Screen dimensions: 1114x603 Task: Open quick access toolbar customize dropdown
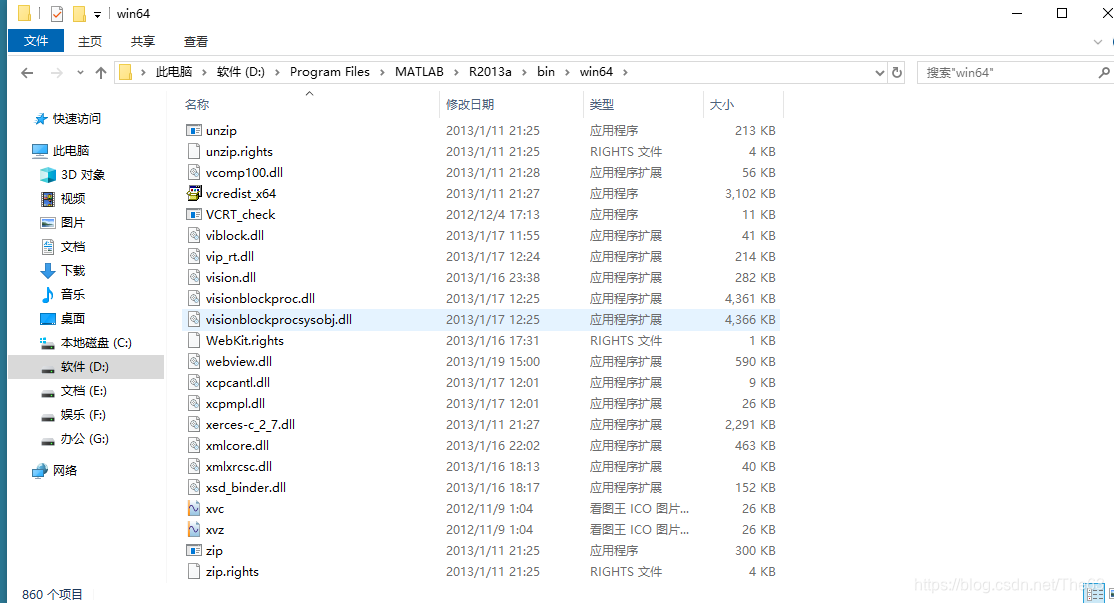pos(97,14)
